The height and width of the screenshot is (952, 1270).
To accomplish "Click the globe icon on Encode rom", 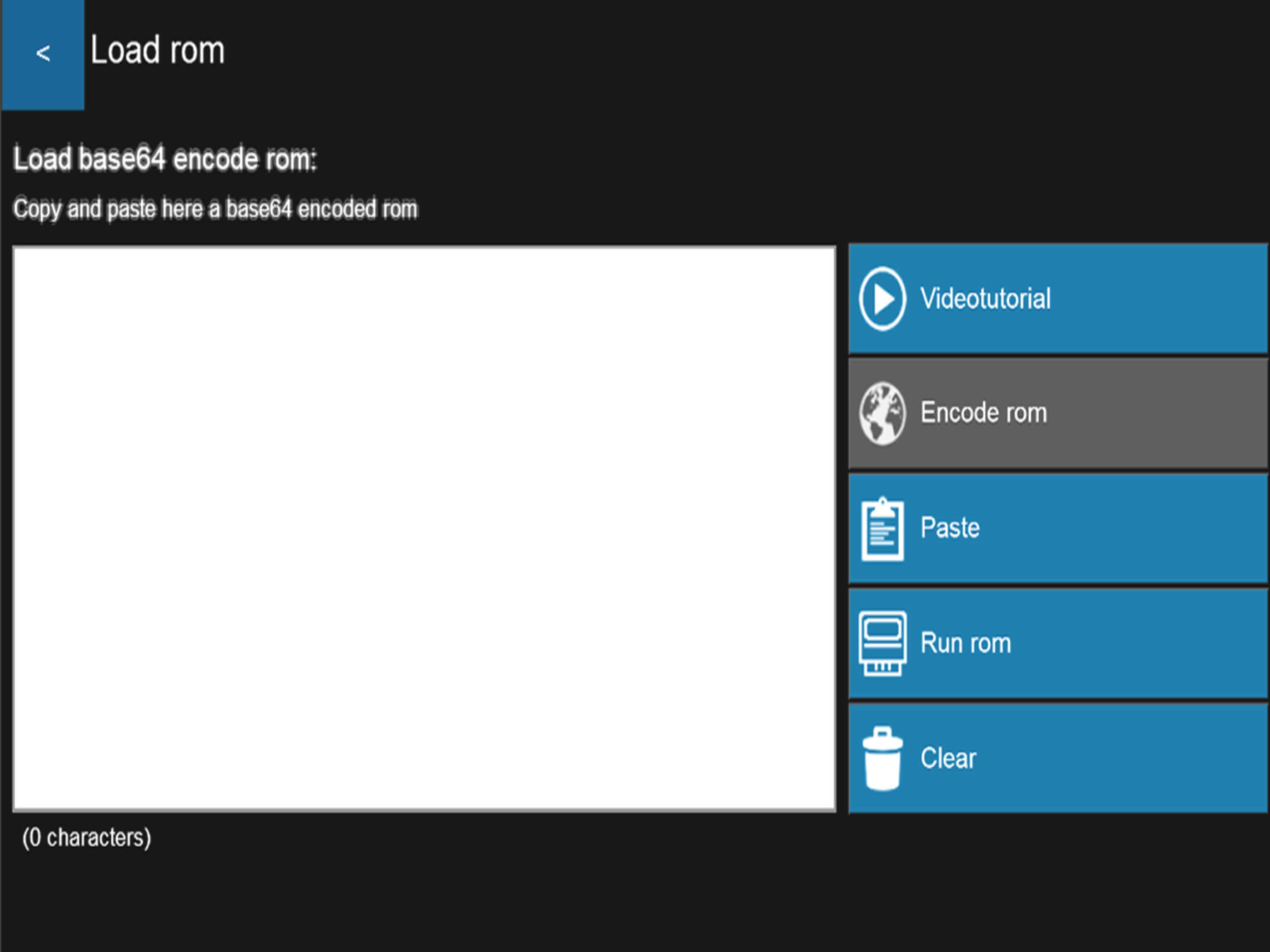I will [882, 413].
